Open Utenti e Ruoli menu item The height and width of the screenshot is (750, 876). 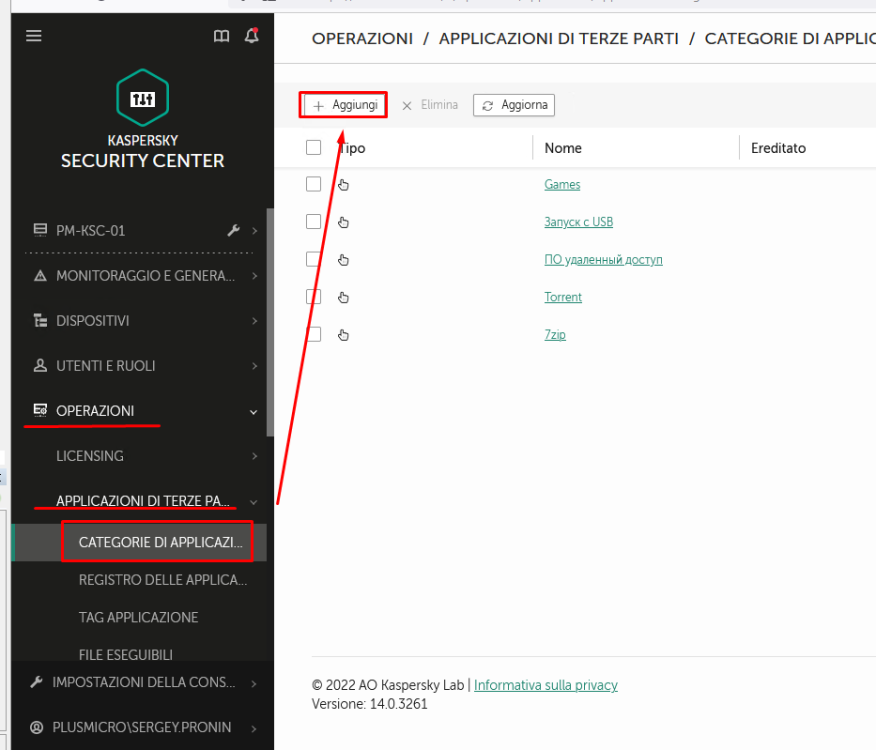tap(106, 366)
